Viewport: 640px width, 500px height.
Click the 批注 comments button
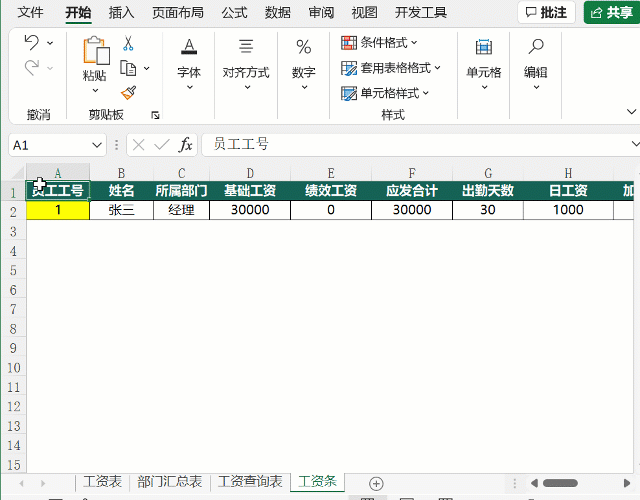pyautogui.click(x=547, y=13)
